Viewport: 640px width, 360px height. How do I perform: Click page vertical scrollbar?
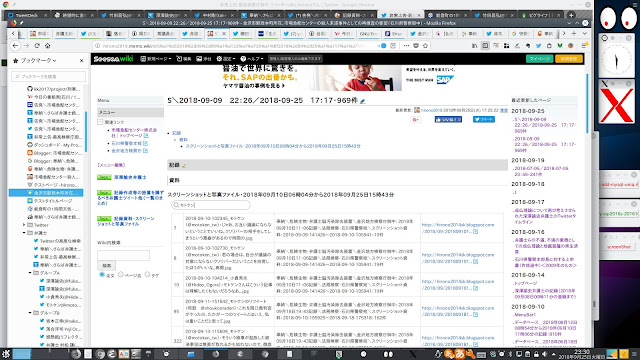point(587,104)
